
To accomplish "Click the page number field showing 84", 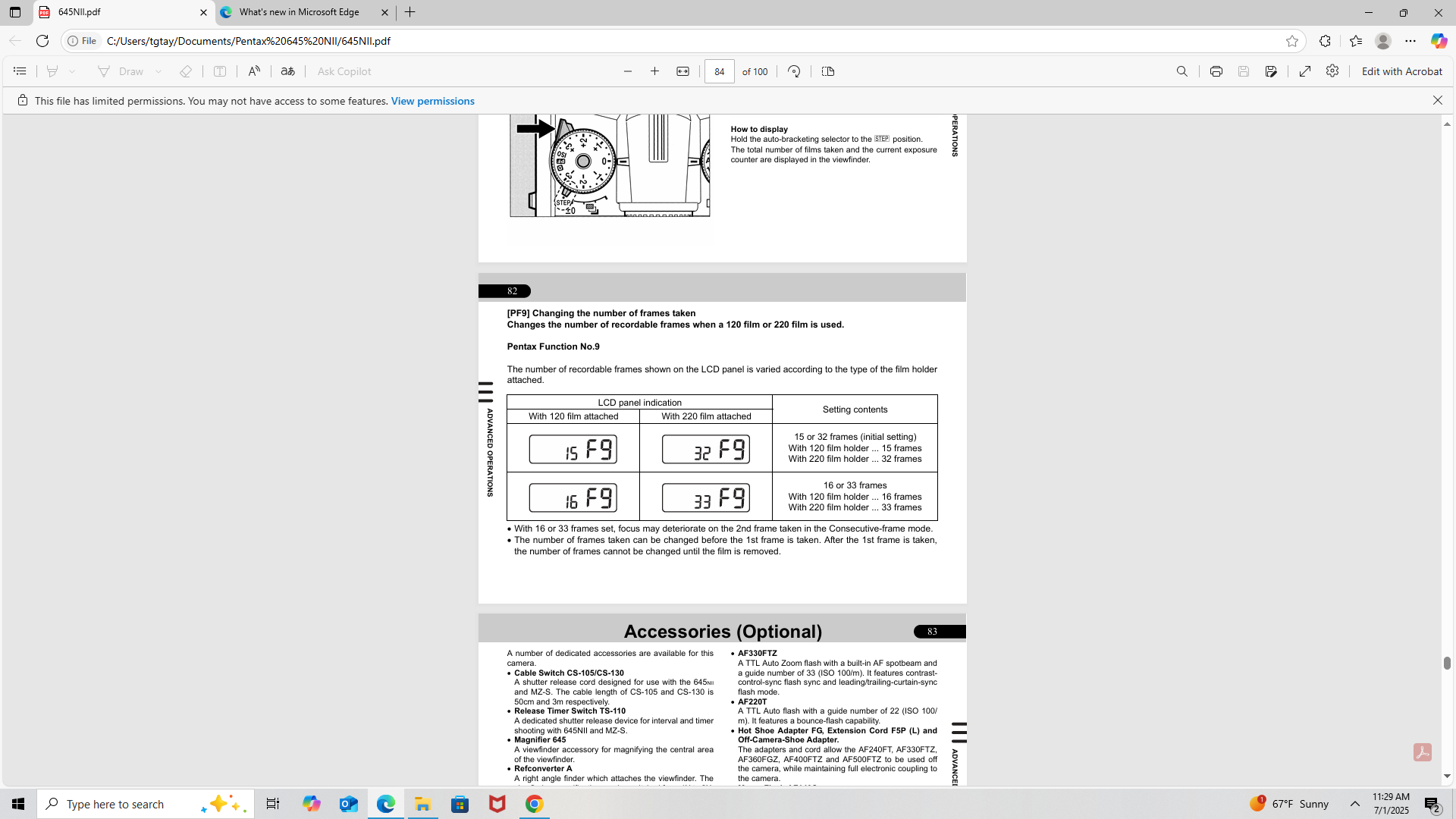I will pyautogui.click(x=720, y=71).
